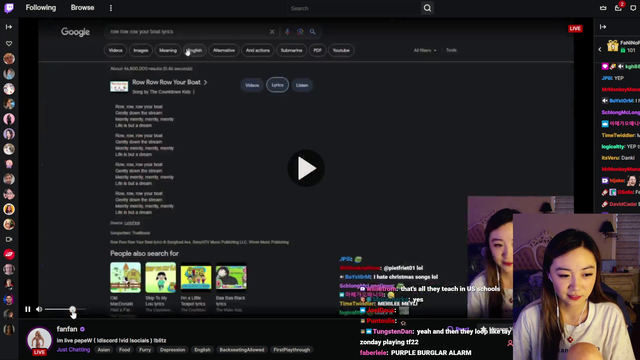Image resolution: width=640 pixels, height=360 pixels.
Task: Click the search magnifier button
Action: 427,8
